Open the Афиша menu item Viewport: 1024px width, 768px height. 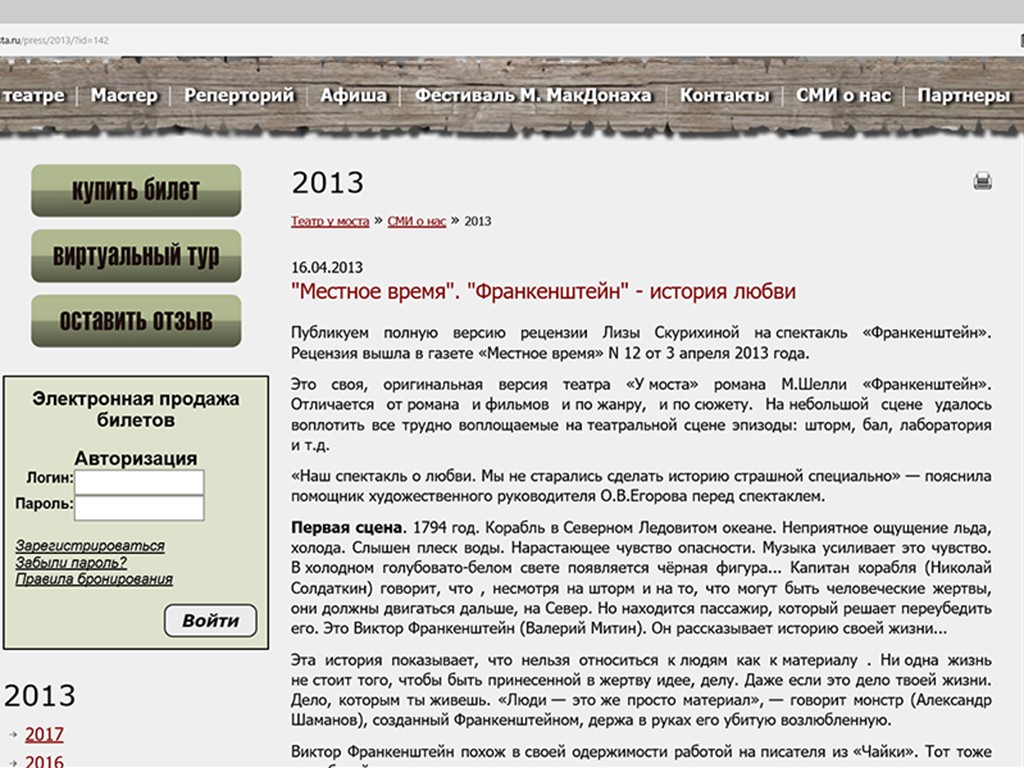point(353,95)
